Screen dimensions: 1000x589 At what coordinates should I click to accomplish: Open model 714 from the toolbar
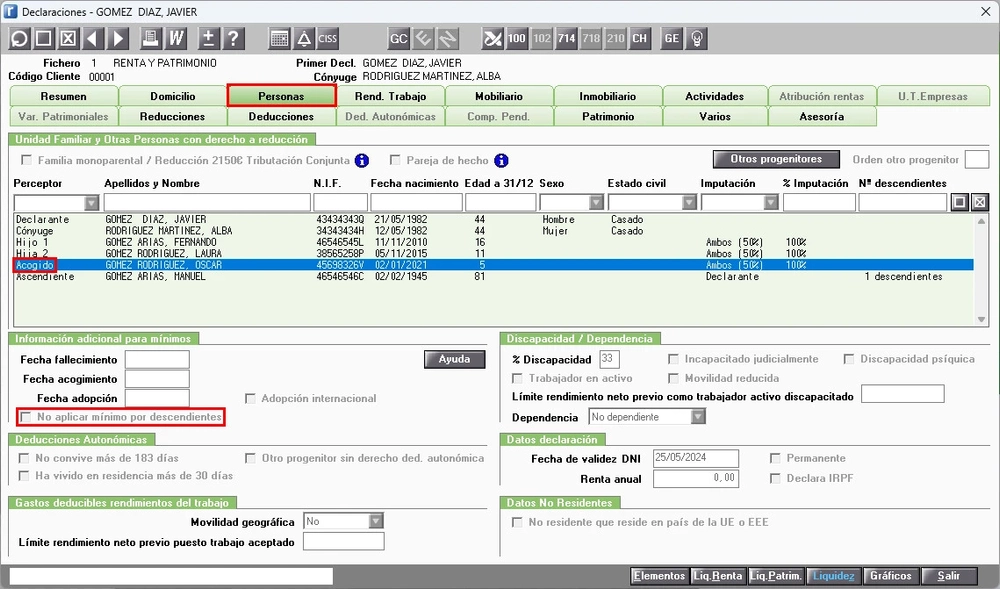point(566,39)
